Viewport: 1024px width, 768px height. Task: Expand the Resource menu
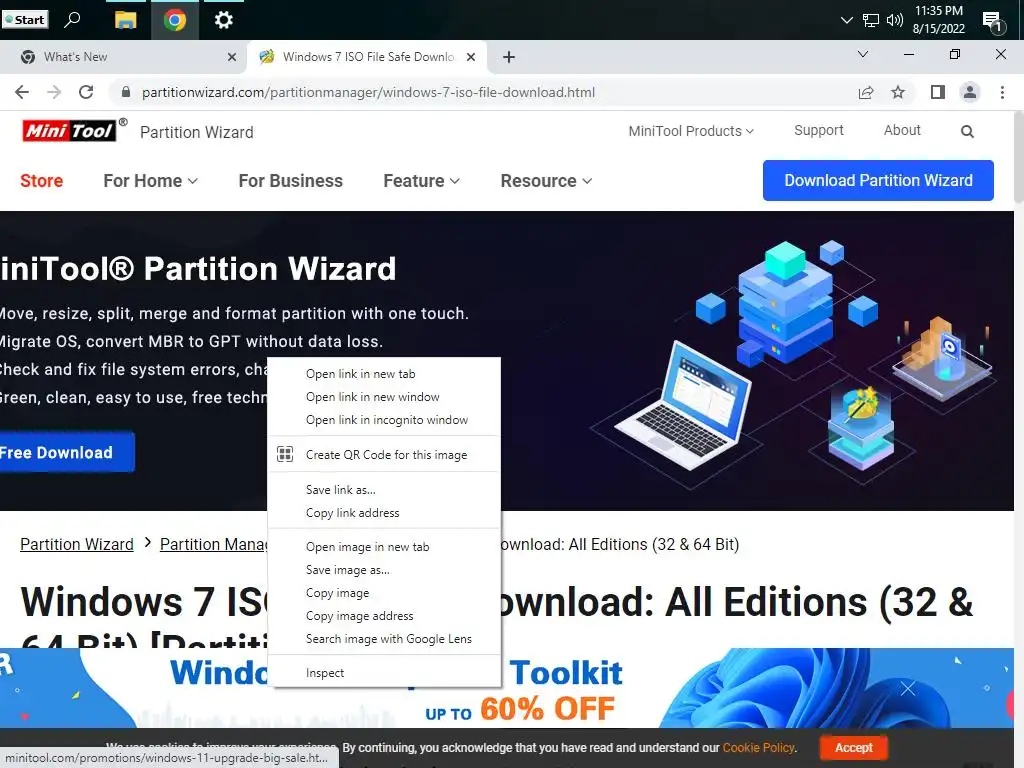(546, 181)
